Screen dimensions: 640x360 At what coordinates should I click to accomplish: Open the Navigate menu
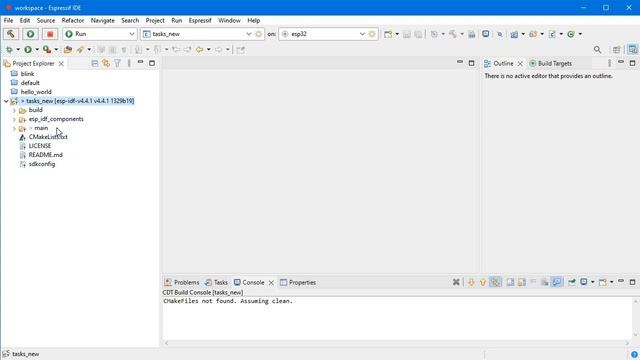(102, 20)
